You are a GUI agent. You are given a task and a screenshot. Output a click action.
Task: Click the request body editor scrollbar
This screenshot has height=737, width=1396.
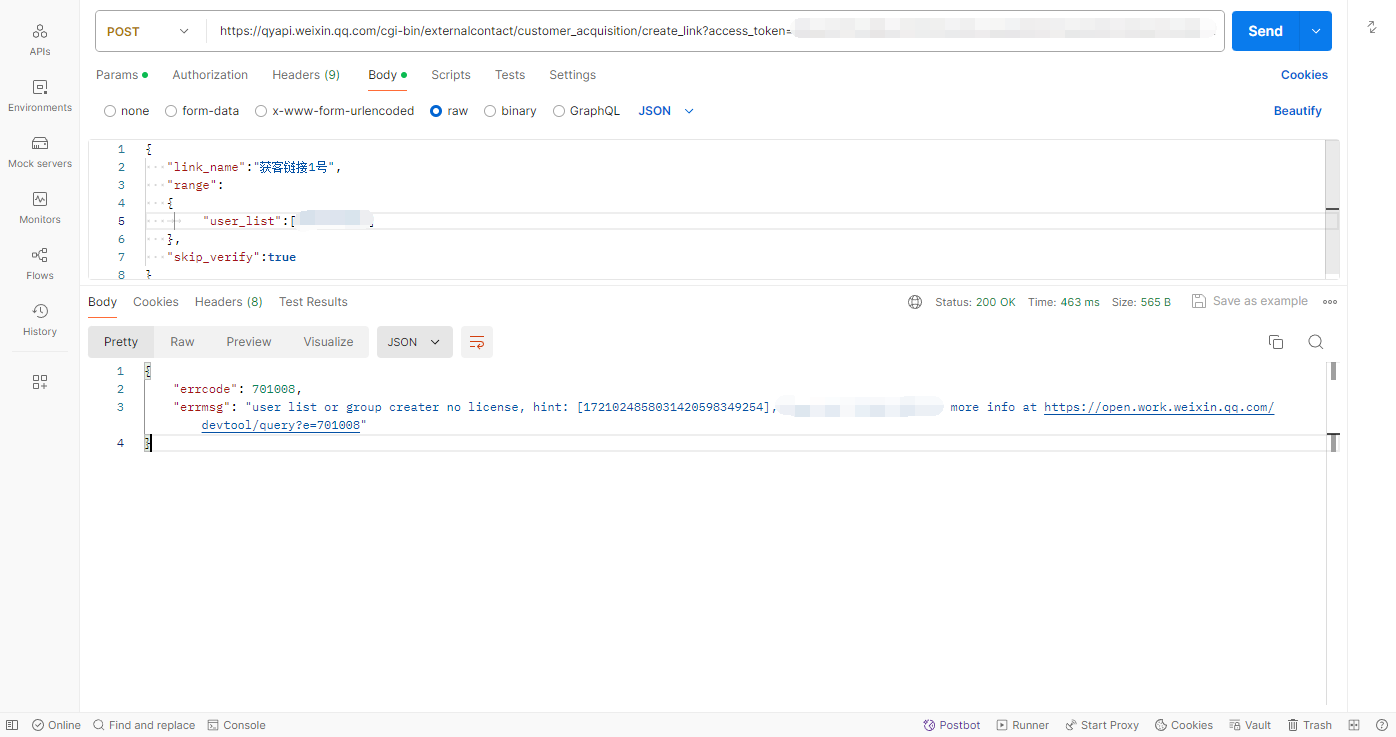[1332, 209]
